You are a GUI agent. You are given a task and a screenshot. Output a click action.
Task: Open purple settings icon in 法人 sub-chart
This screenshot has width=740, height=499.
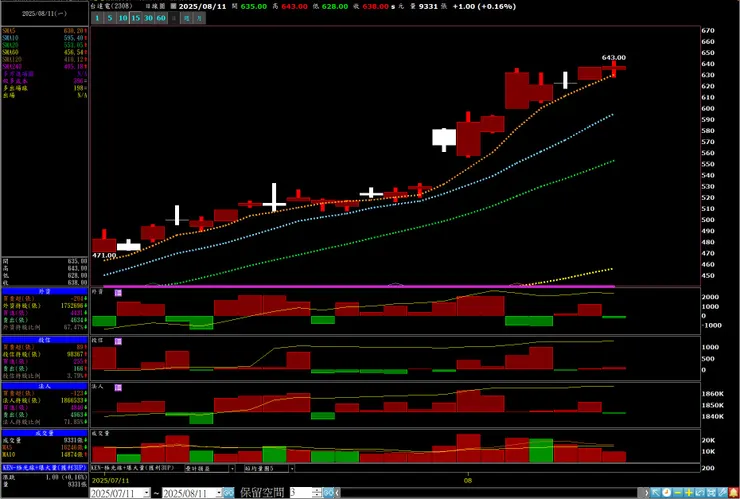(118, 387)
